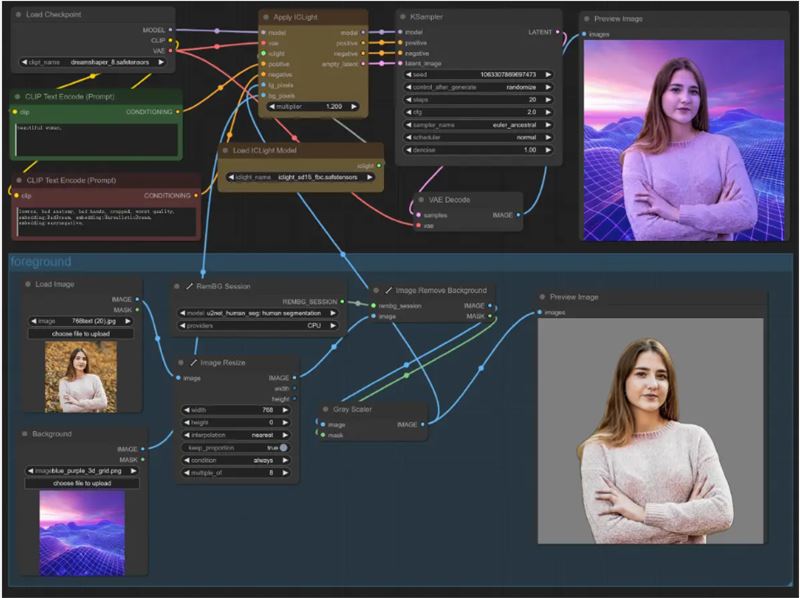Click the VAE output port on Load Checkpoint

coord(170,51)
